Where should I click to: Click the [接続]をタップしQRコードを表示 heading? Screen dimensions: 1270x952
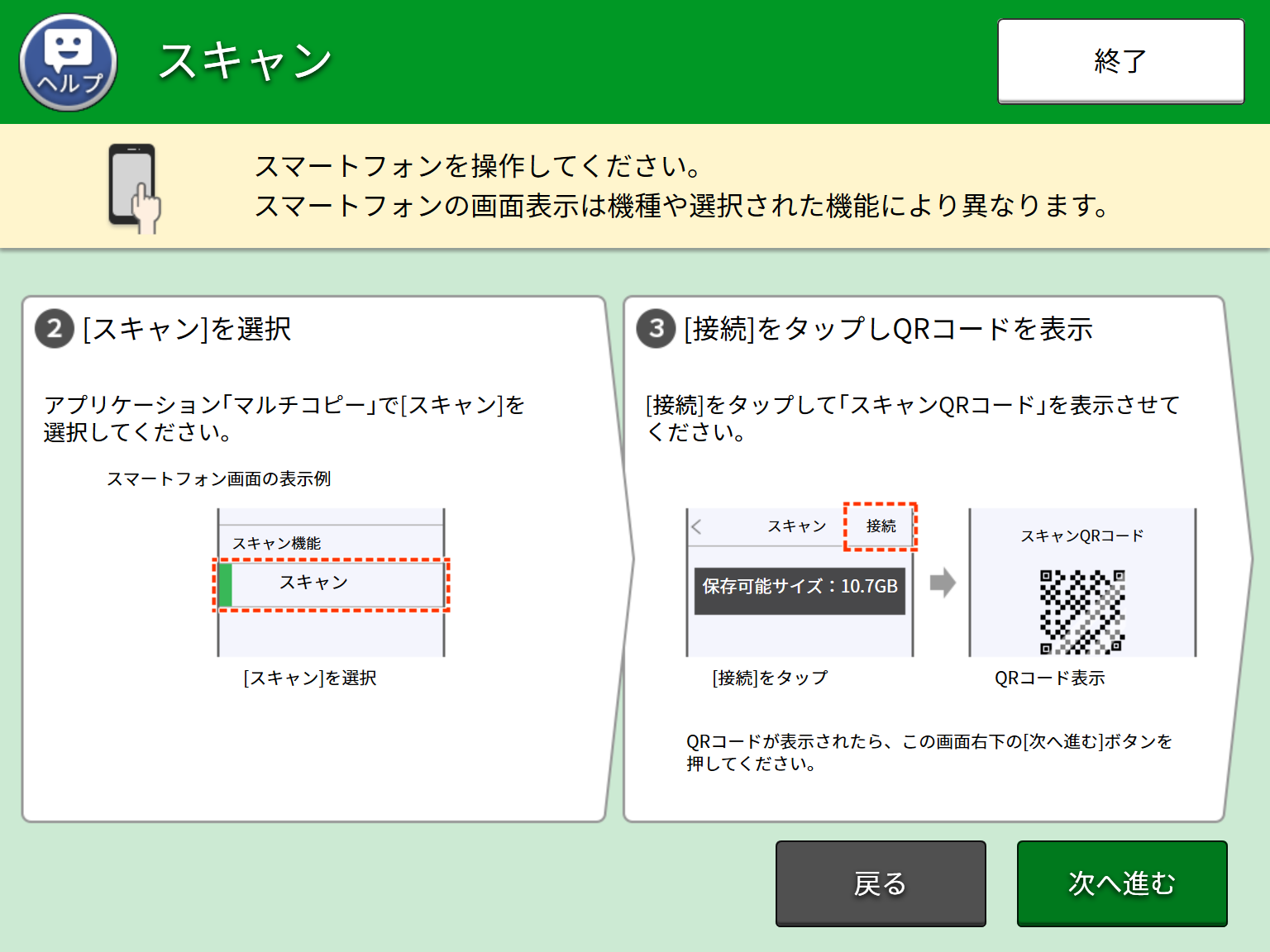point(888,329)
